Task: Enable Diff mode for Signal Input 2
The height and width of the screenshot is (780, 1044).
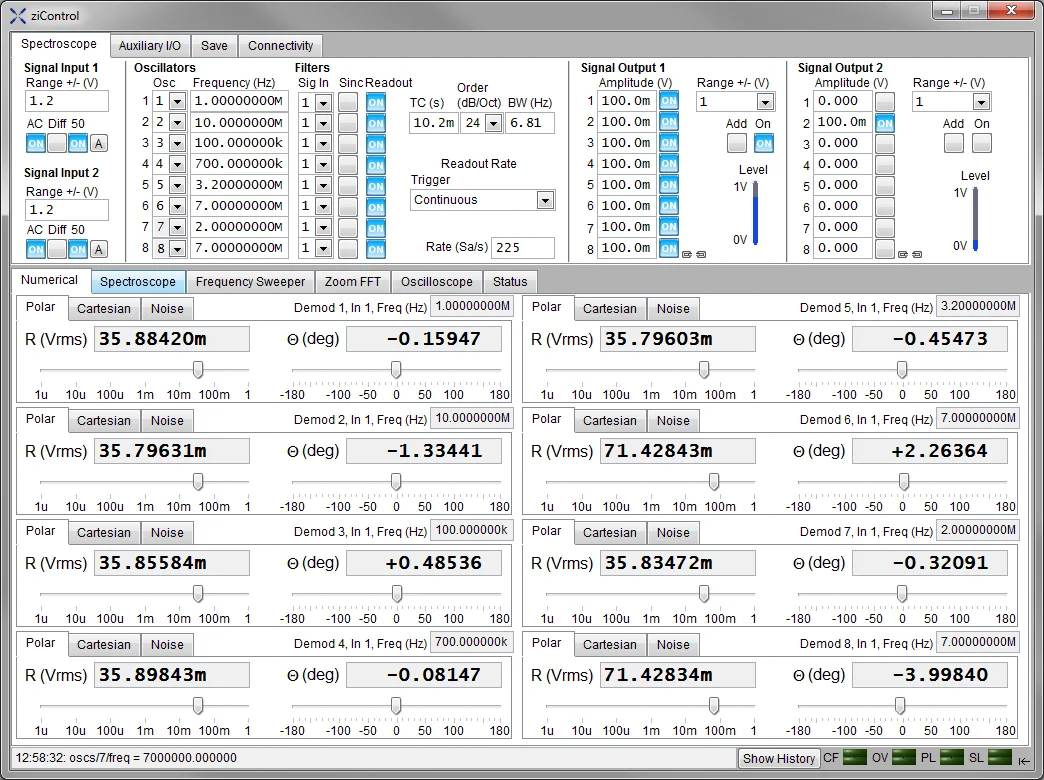Action: (57, 250)
